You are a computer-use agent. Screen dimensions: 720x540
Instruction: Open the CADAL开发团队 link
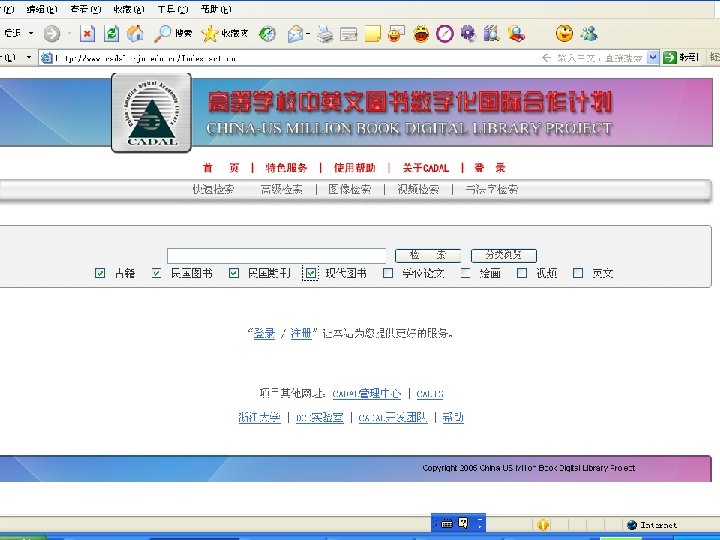393,417
